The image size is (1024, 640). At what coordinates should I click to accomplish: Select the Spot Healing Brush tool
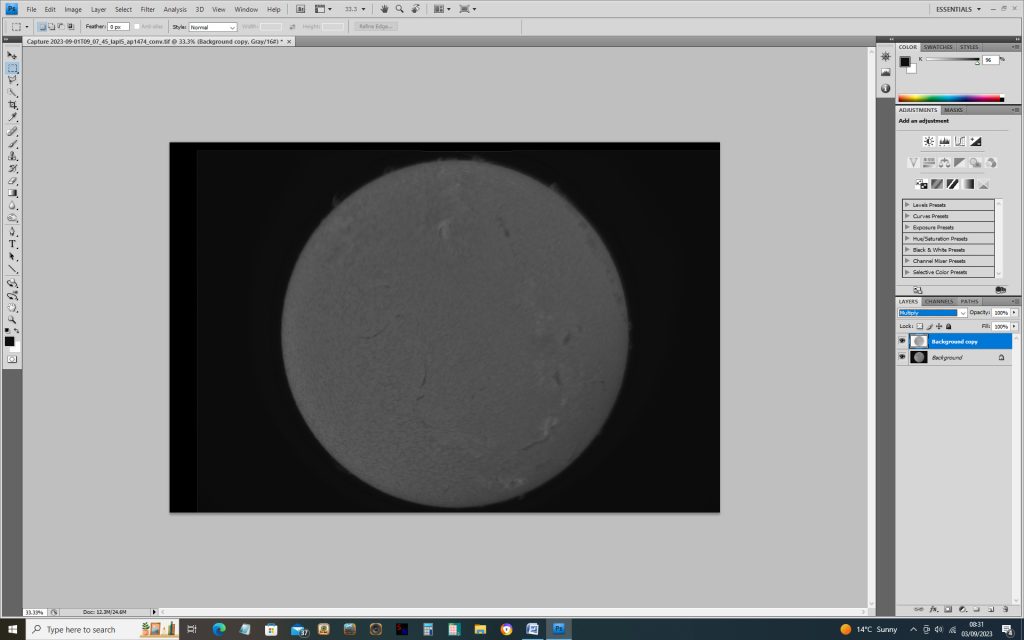pos(12,131)
